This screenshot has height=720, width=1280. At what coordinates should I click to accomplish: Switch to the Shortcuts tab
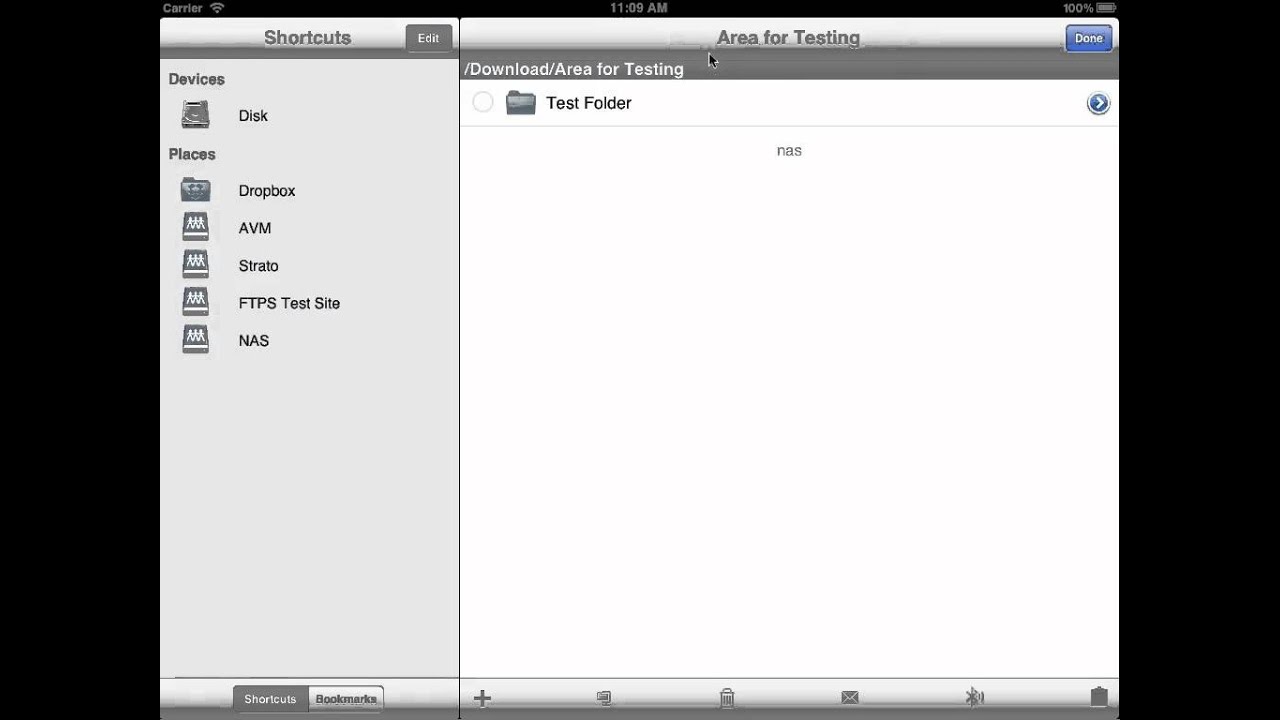click(x=270, y=699)
